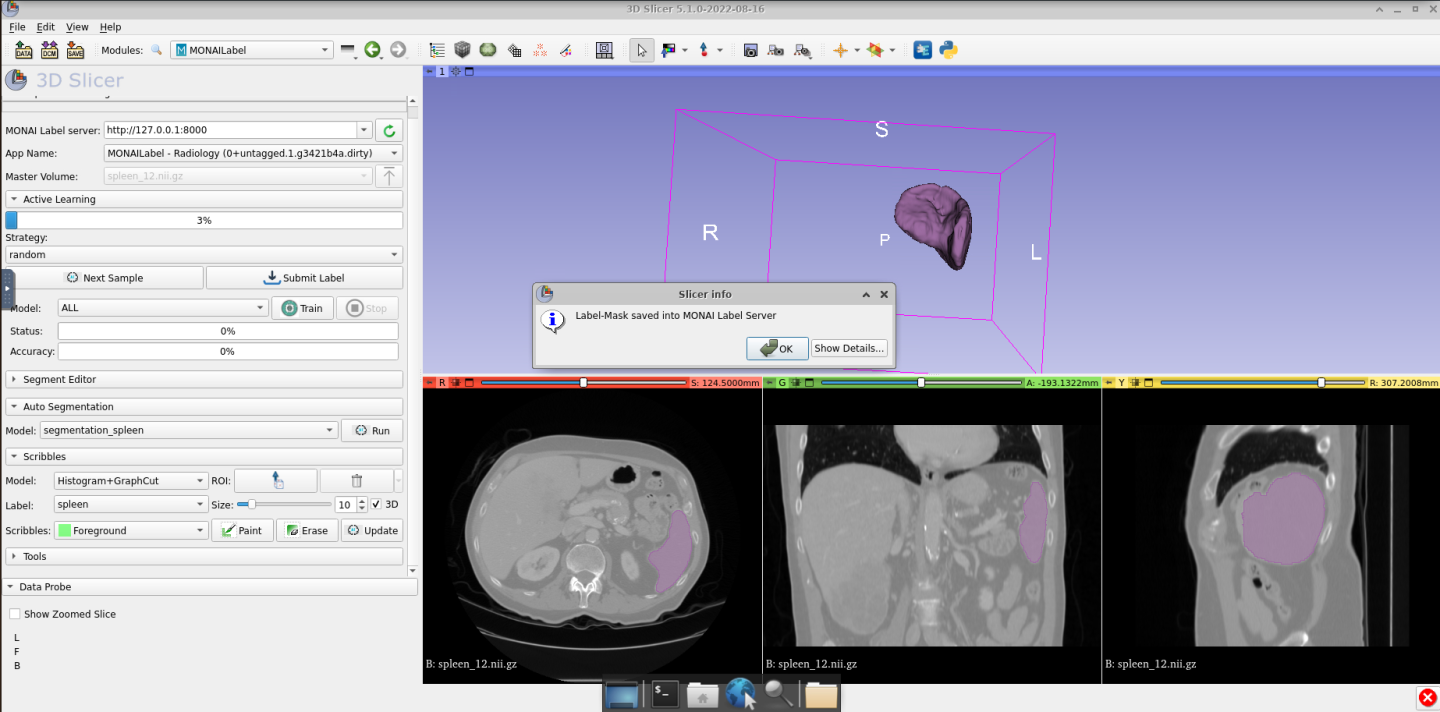Viewport: 1440px width, 712px height.
Task: Open the View menu
Action: tap(77, 27)
